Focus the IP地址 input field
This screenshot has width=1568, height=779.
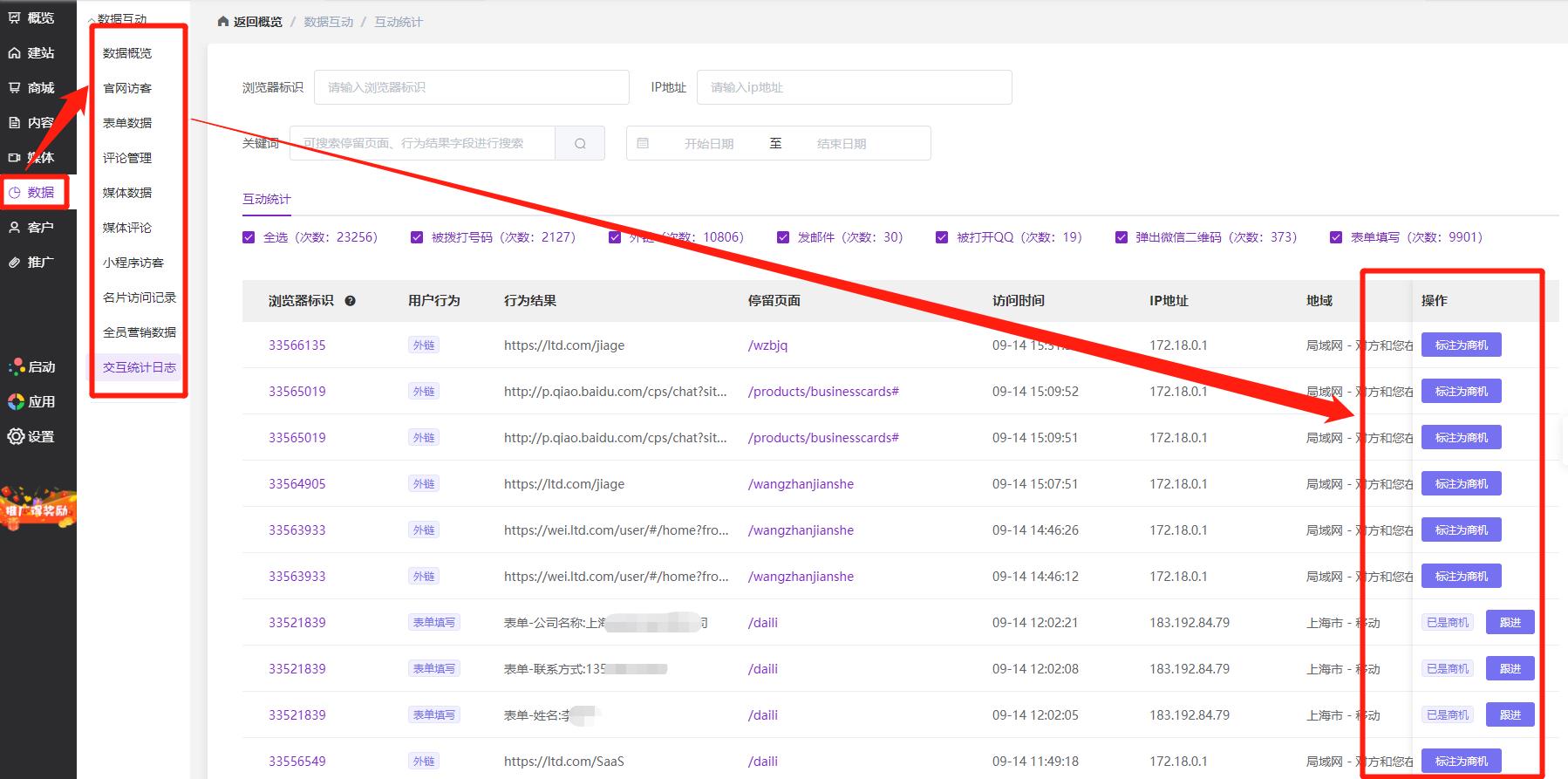(854, 87)
